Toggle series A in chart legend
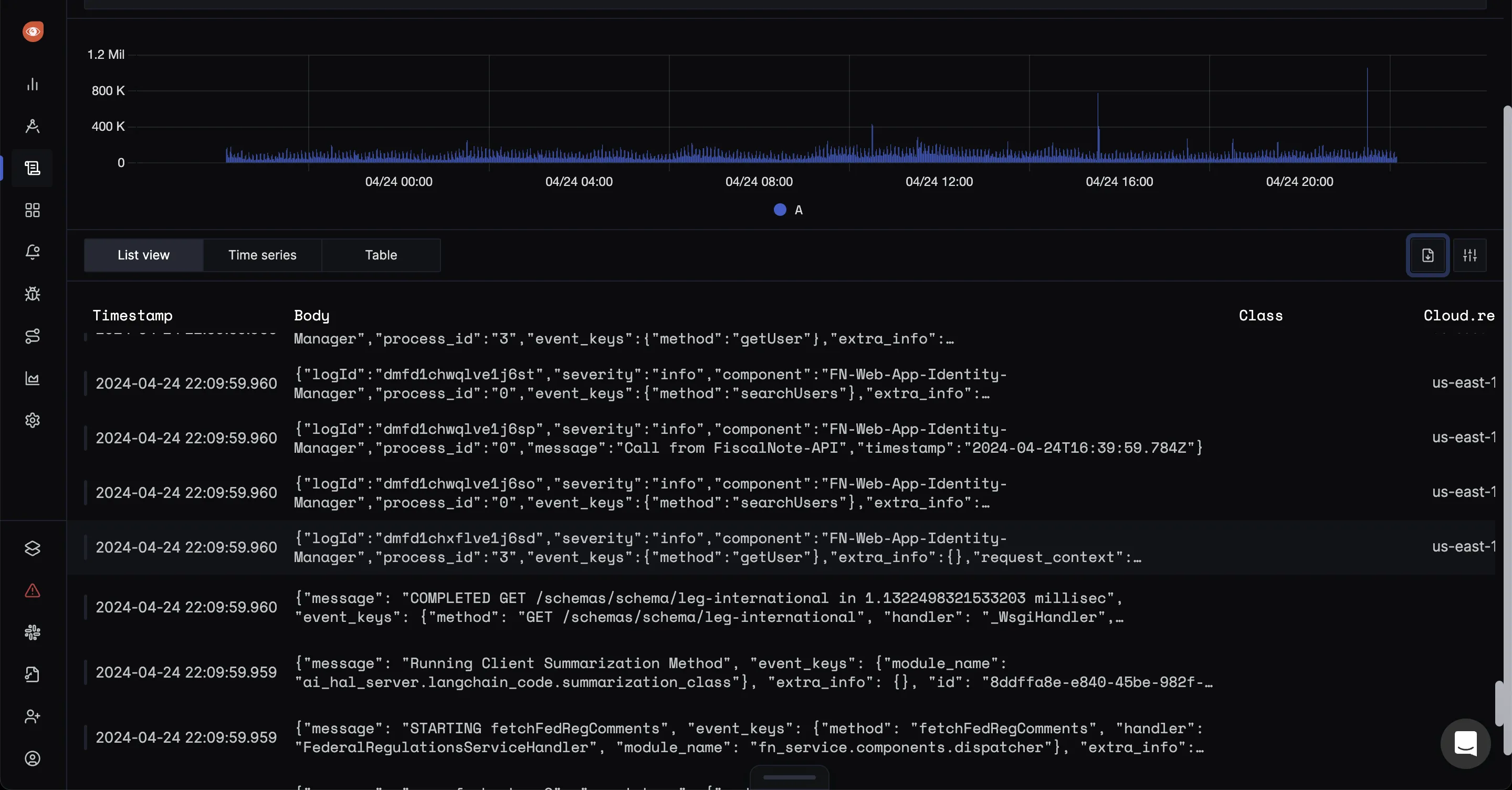Viewport: 1512px width, 790px height. (788, 210)
